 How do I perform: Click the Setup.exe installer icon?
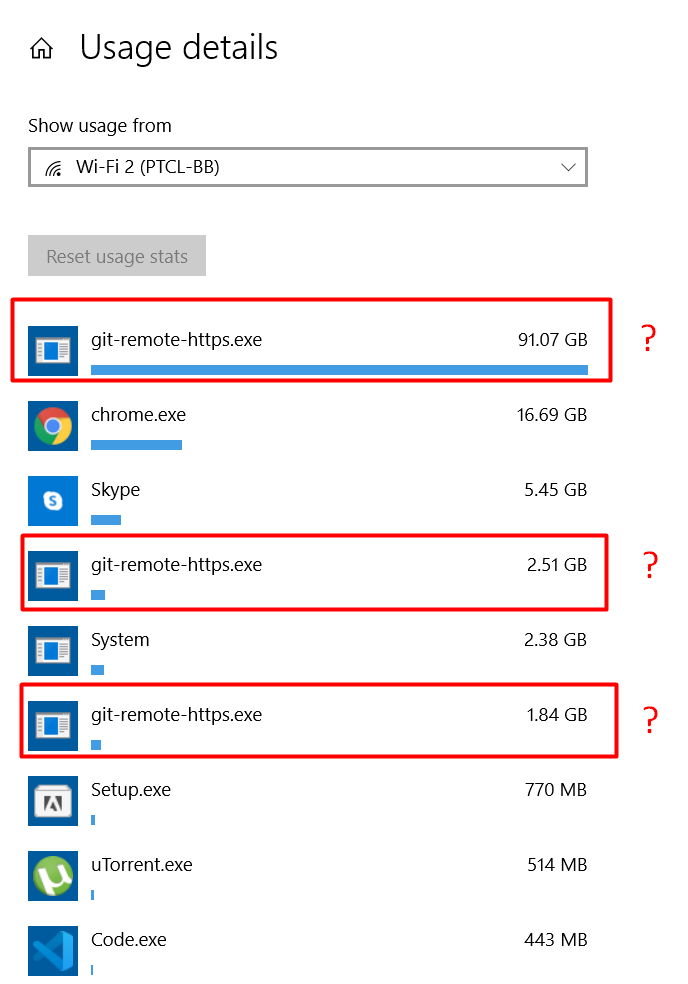point(53,801)
